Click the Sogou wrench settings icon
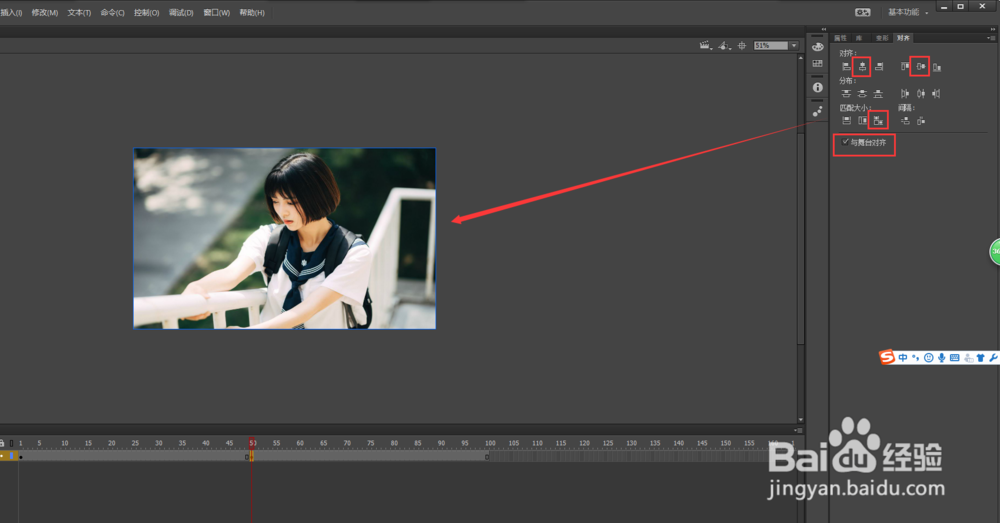The width and height of the screenshot is (1000, 523). click(993, 358)
